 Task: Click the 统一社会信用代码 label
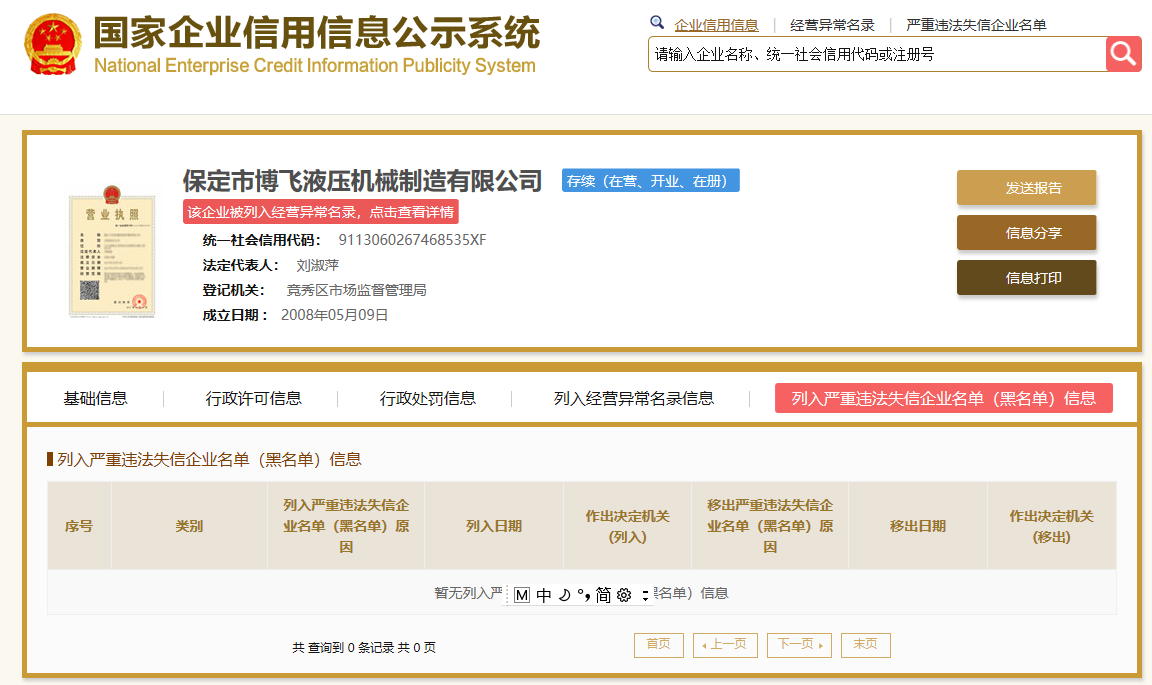click(262, 240)
